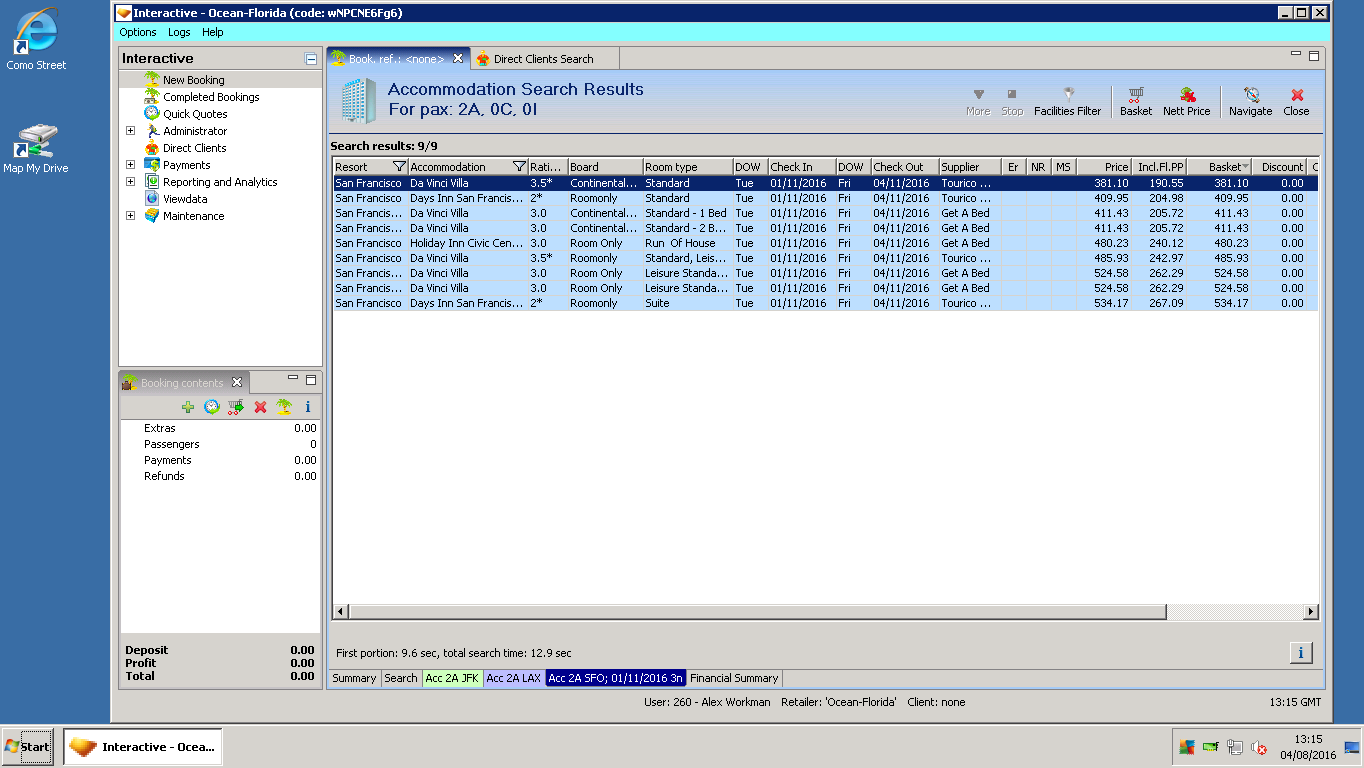Click the horizontal scrollbar right arrow
The image size is (1364, 768).
point(1311,611)
